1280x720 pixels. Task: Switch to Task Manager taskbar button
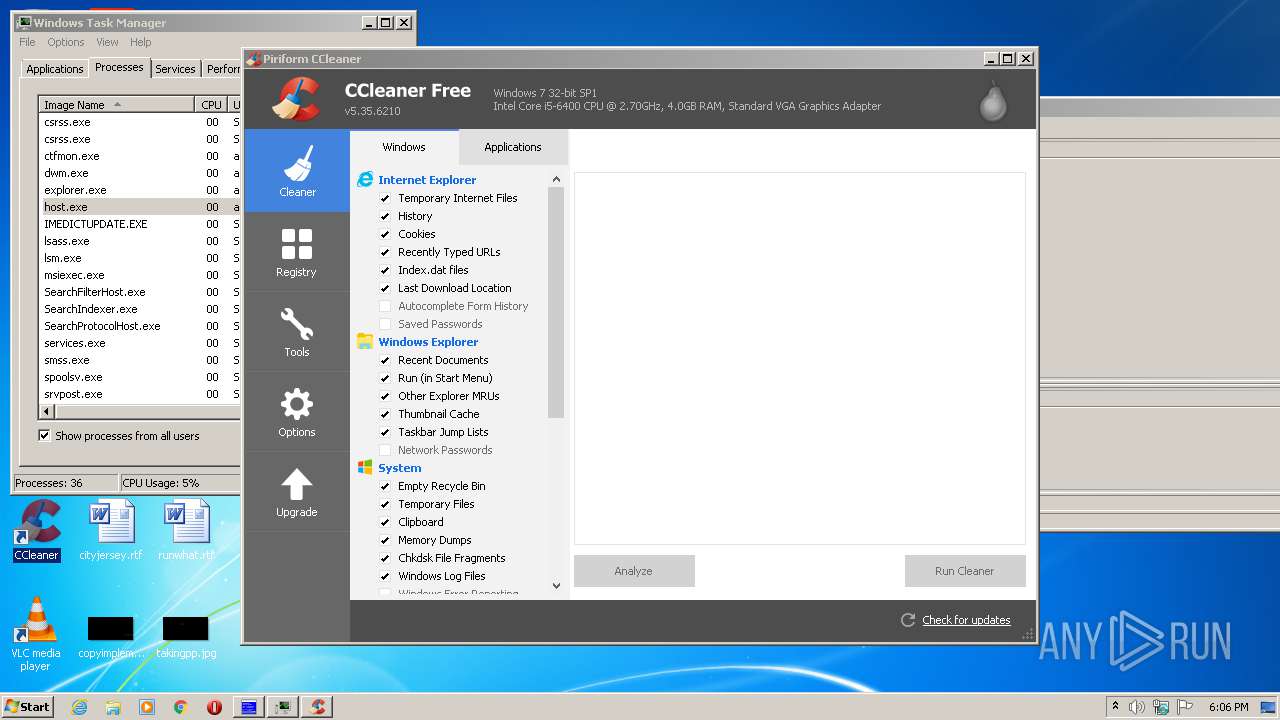click(283, 707)
